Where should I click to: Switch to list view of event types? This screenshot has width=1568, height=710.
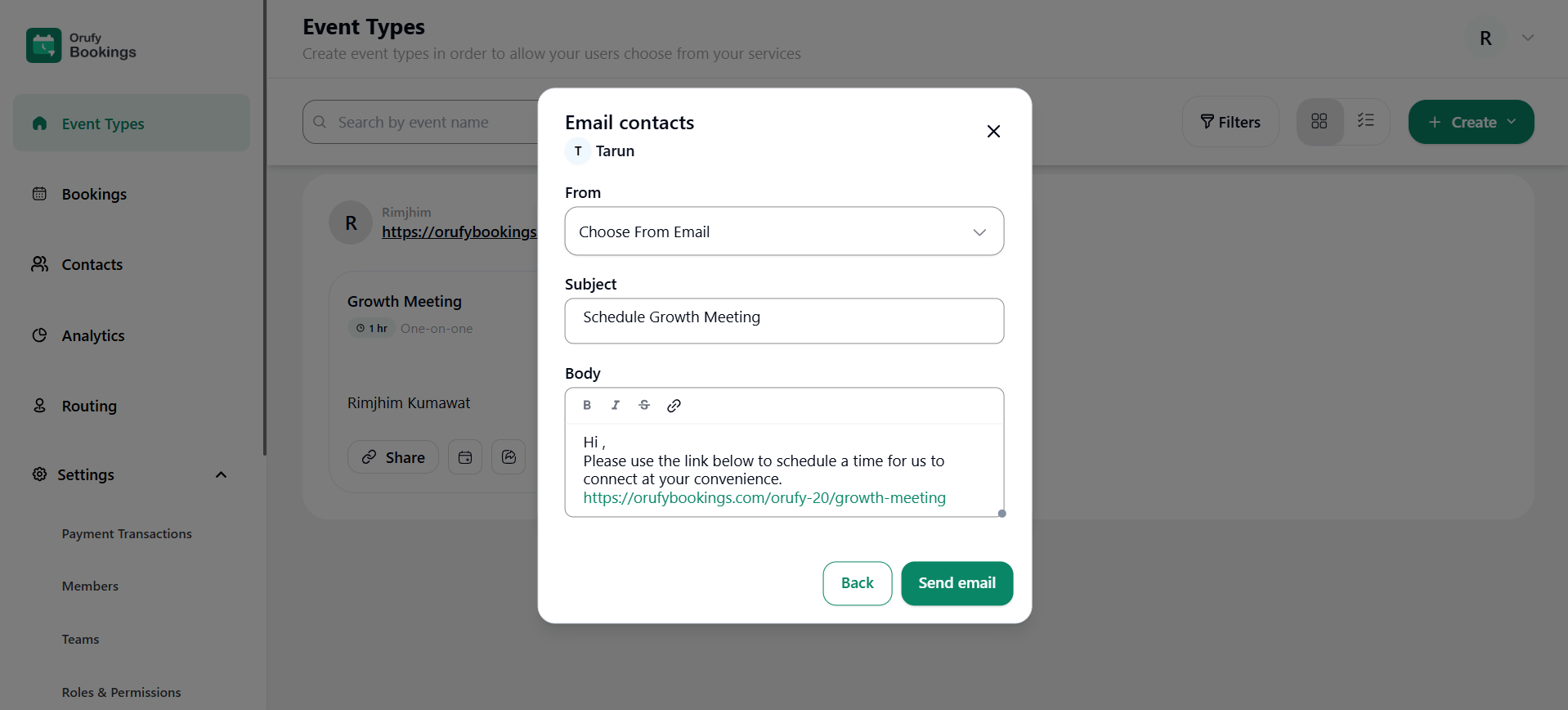1365,120
